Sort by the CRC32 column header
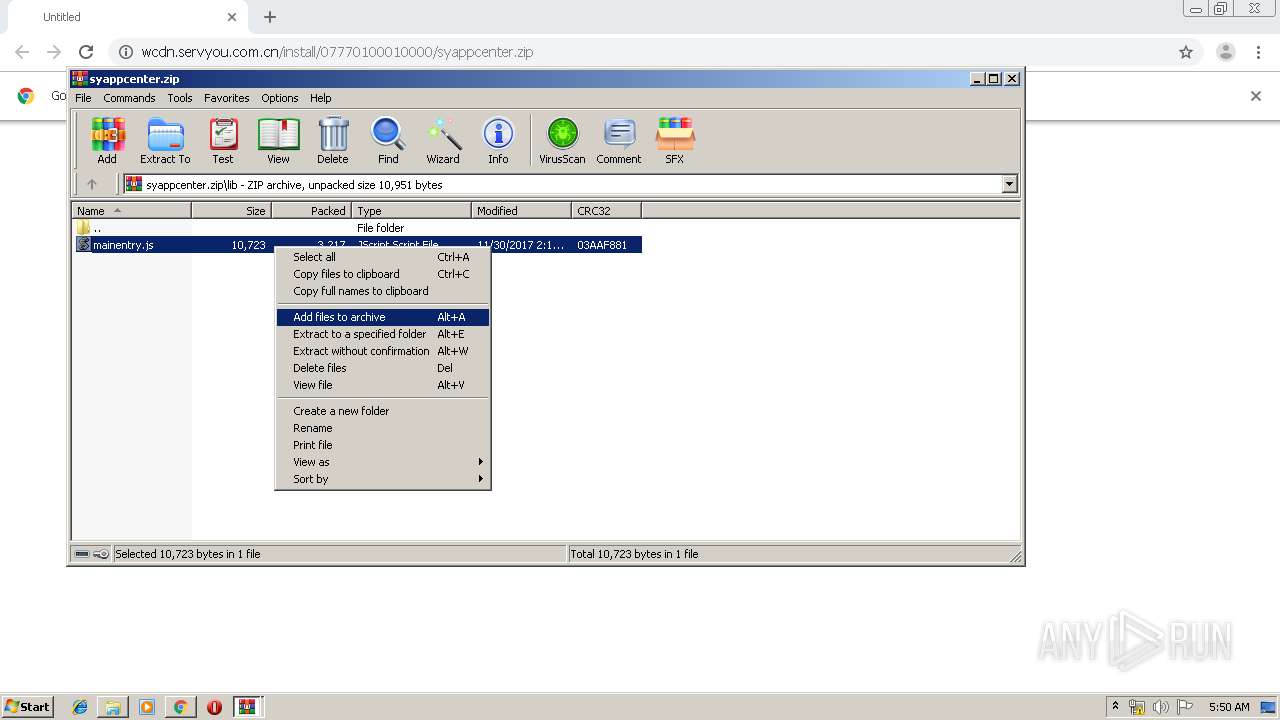Viewport: 1280px width, 720px height. tap(606, 211)
